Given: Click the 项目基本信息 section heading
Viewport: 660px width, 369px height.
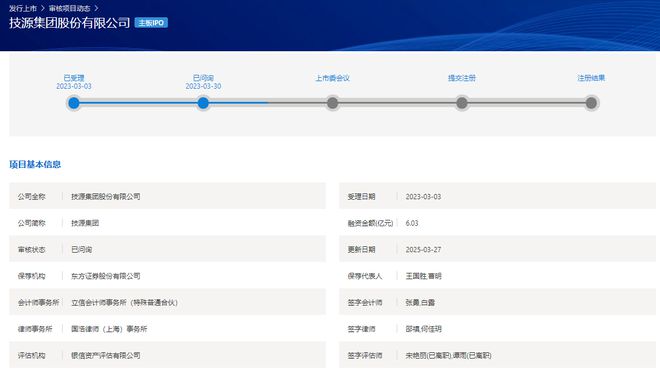Looking at the screenshot, I should tap(35, 165).
